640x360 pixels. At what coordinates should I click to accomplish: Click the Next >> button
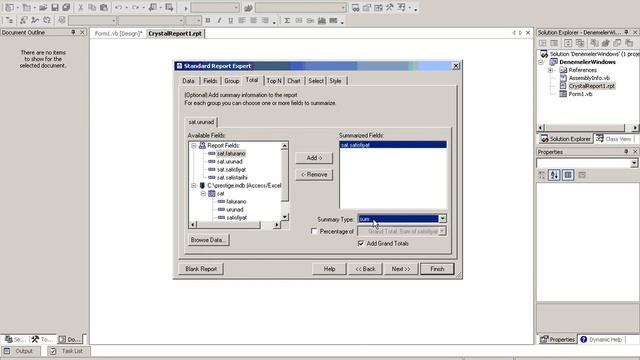[401, 269]
